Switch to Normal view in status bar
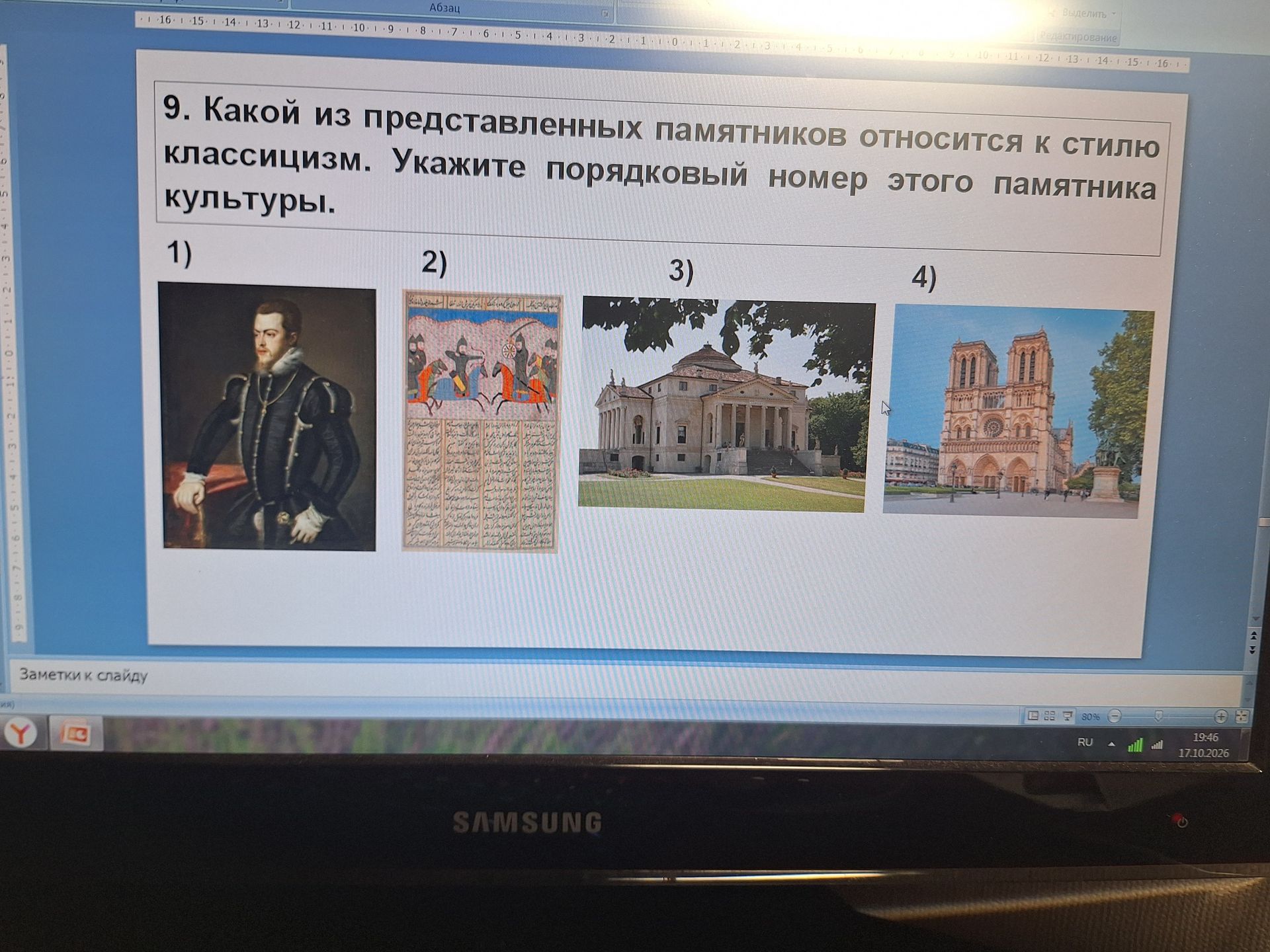The image size is (1270, 952). click(x=1033, y=716)
